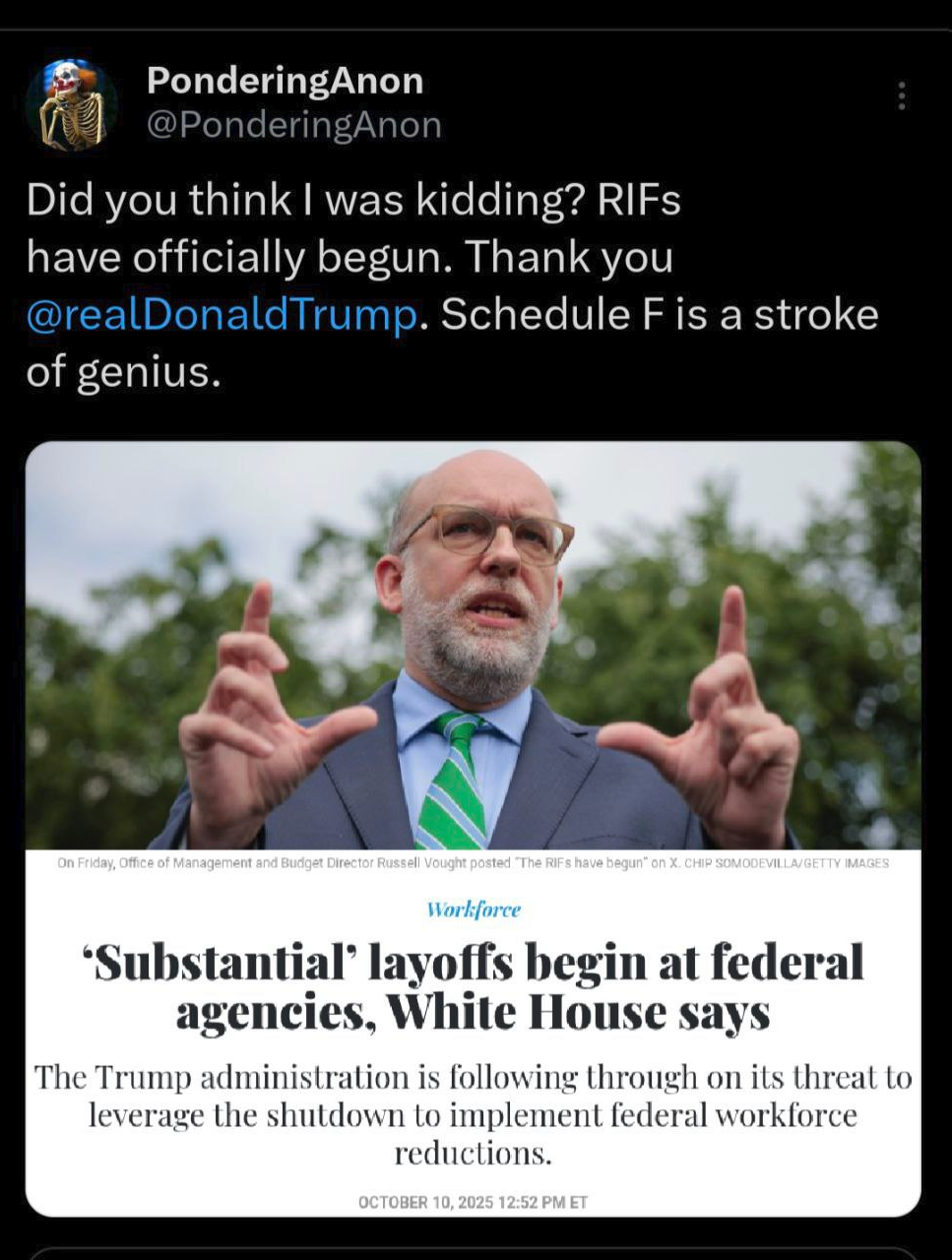Click the @PonderingAnon handle

pos(293,125)
